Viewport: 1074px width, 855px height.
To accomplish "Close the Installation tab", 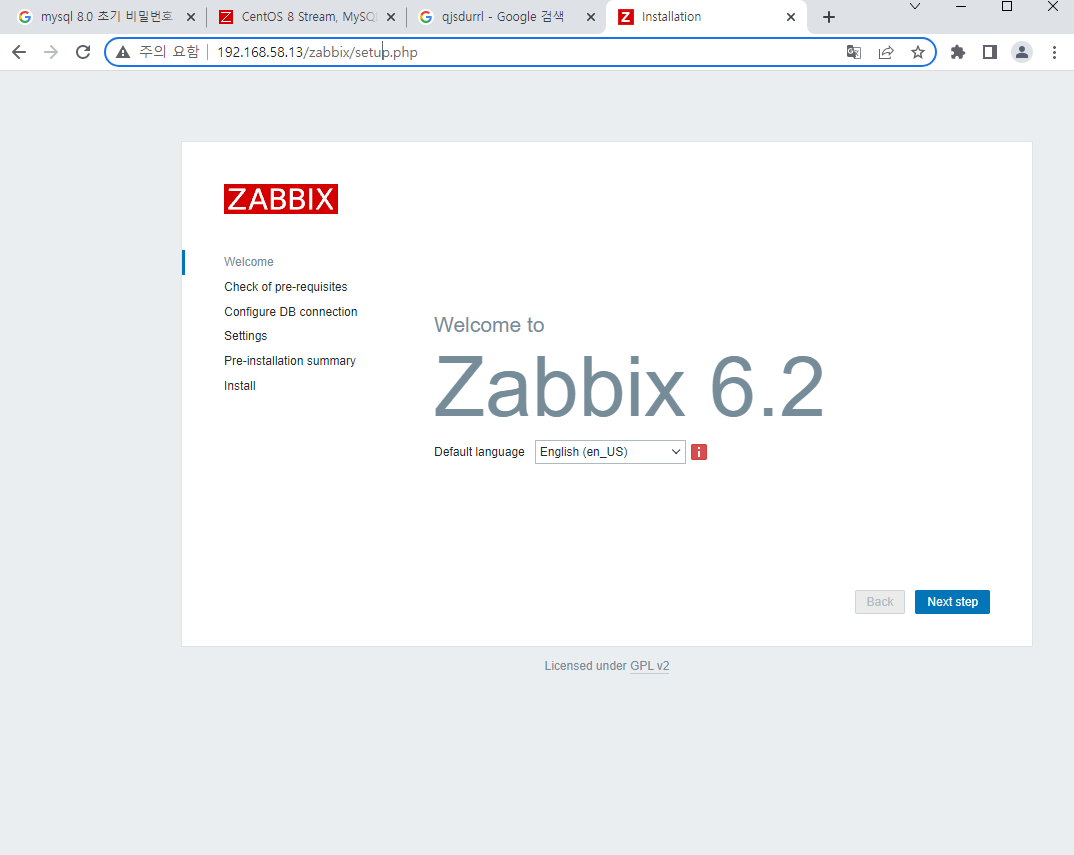I will point(791,17).
